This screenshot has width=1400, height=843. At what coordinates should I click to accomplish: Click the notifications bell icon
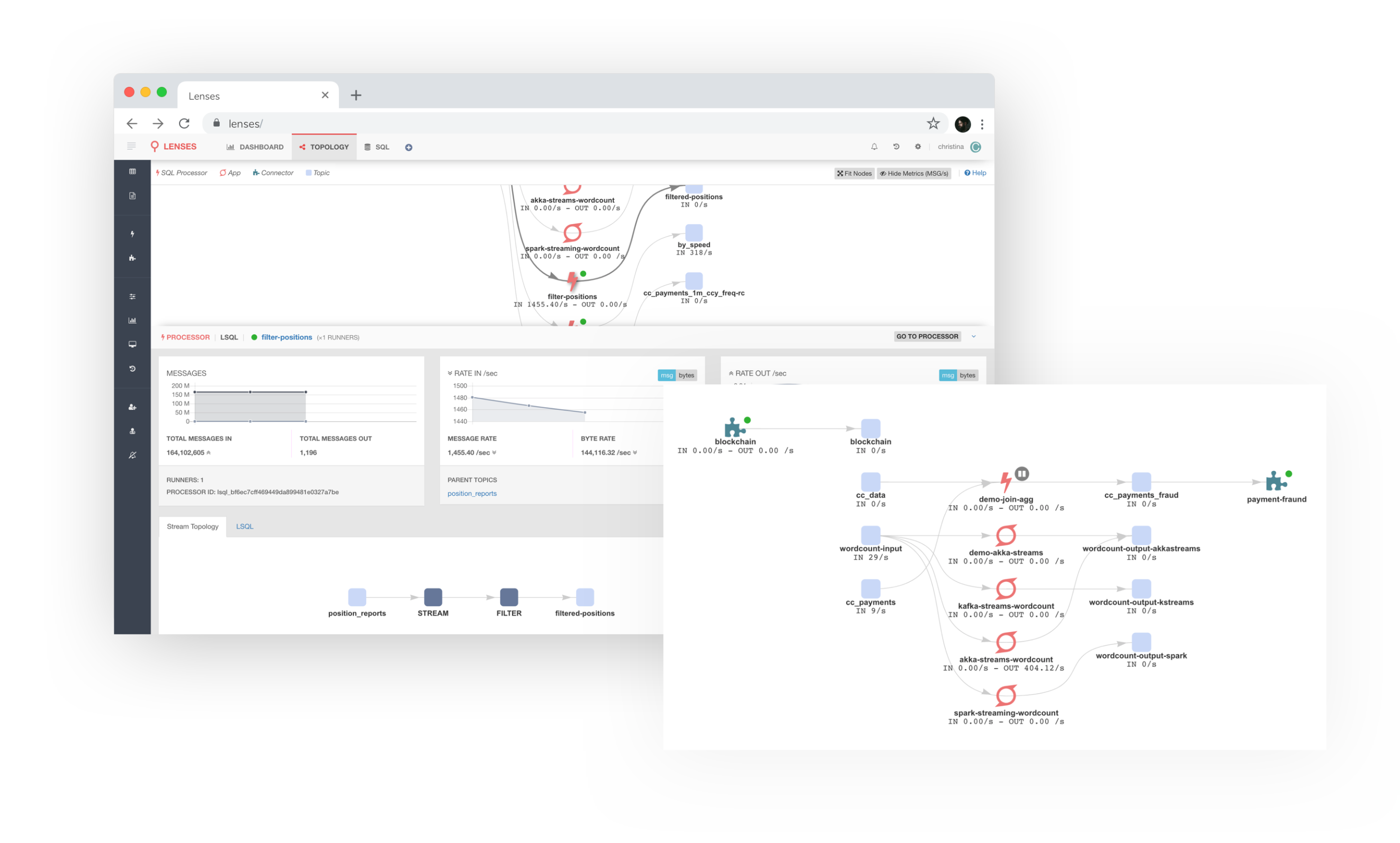874,147
